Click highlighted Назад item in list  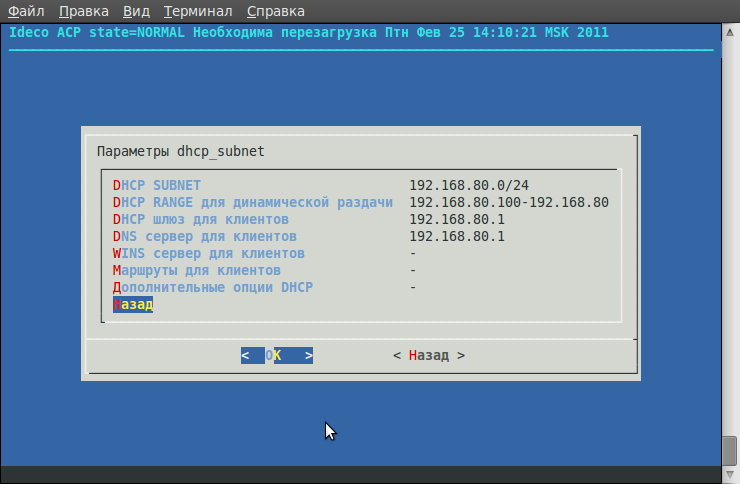click(x=133, y=304)
